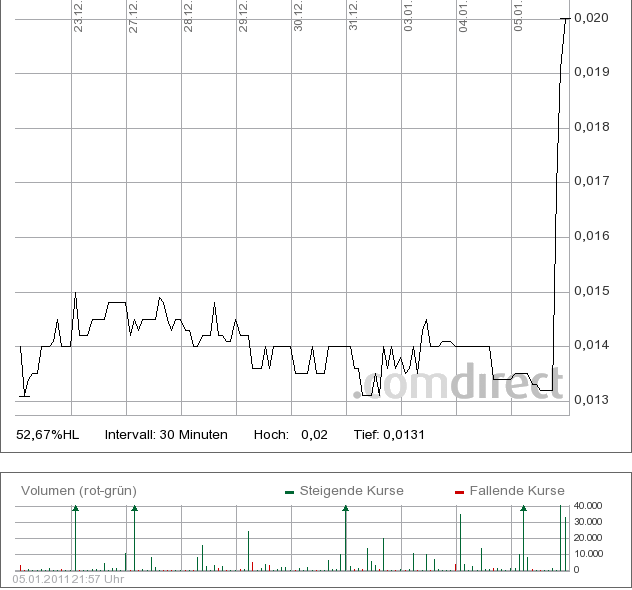Click the leftmost green volume spike arrow
Screen dimensions: 632x590
coord(74,509)
